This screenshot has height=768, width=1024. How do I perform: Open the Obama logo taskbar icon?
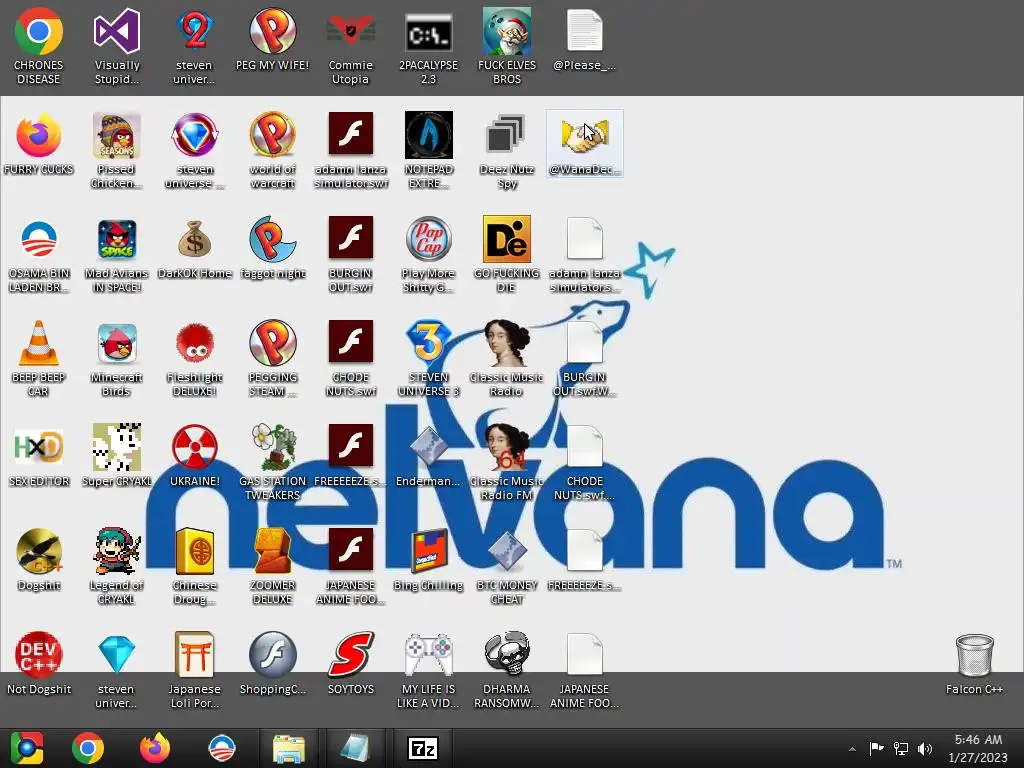click(222, 748)
